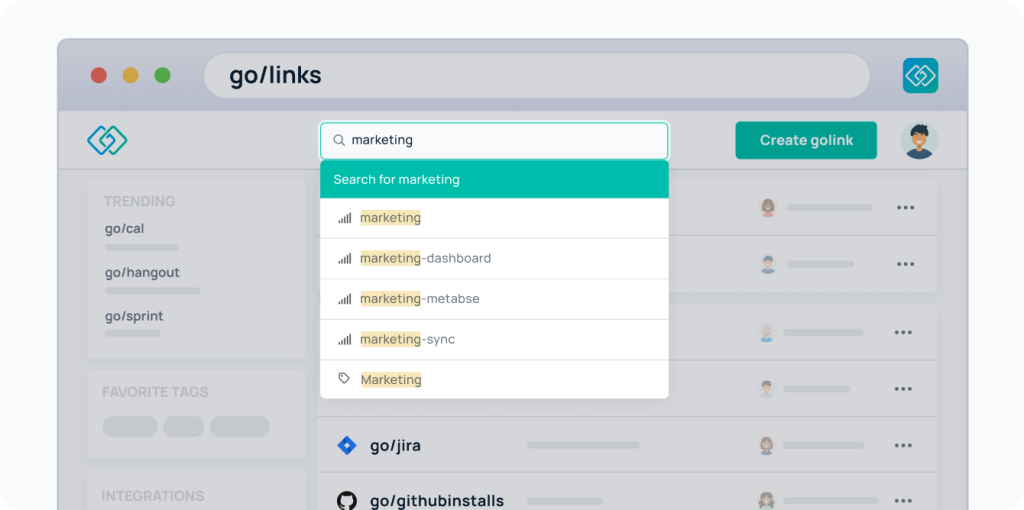This screenshot has width=1024, height=510.
Task: Click the GitHub icon beside go/githubinstalls
Action: 347,501
